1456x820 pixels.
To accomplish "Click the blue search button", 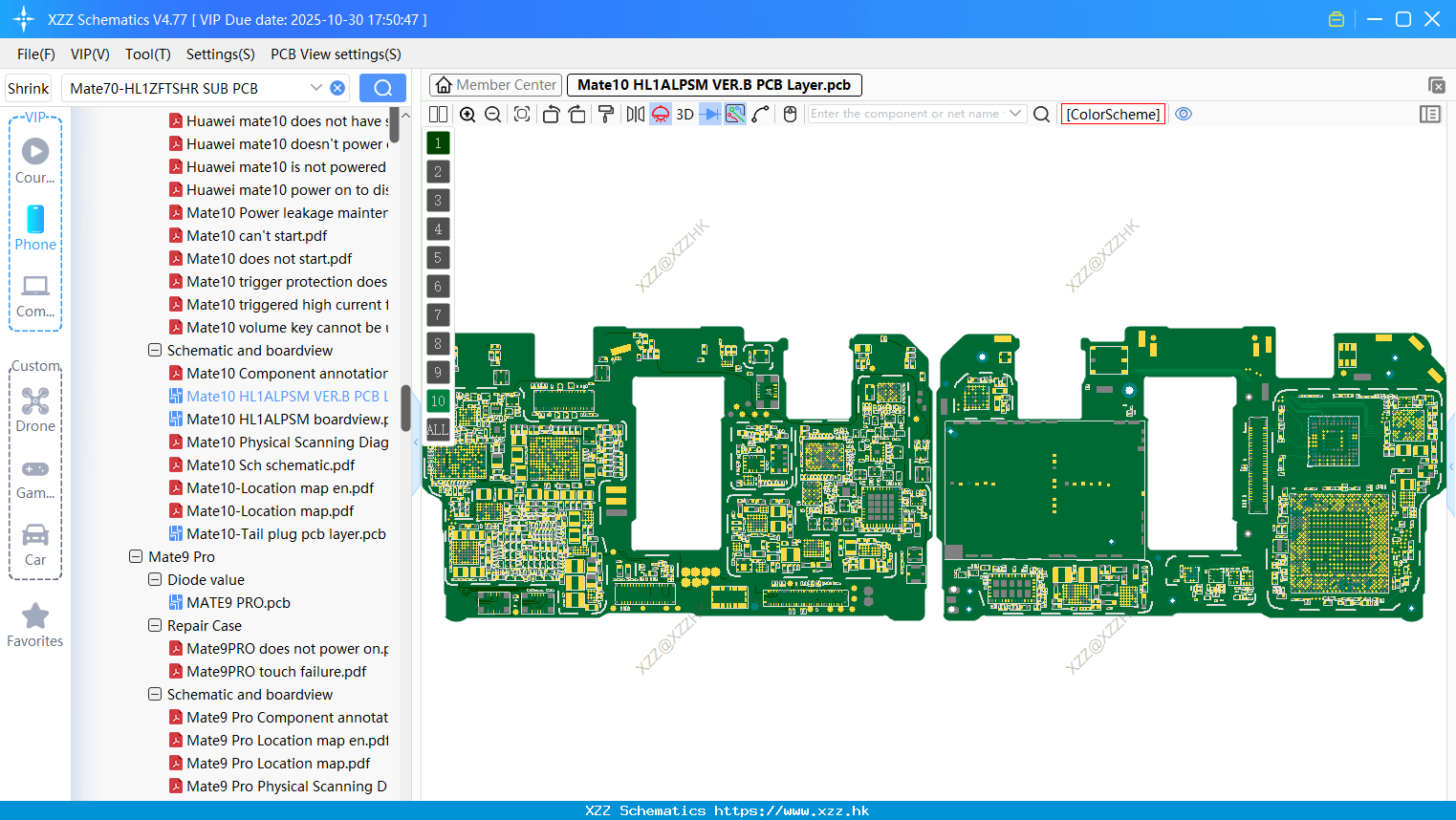I will [x=382, y=88].
